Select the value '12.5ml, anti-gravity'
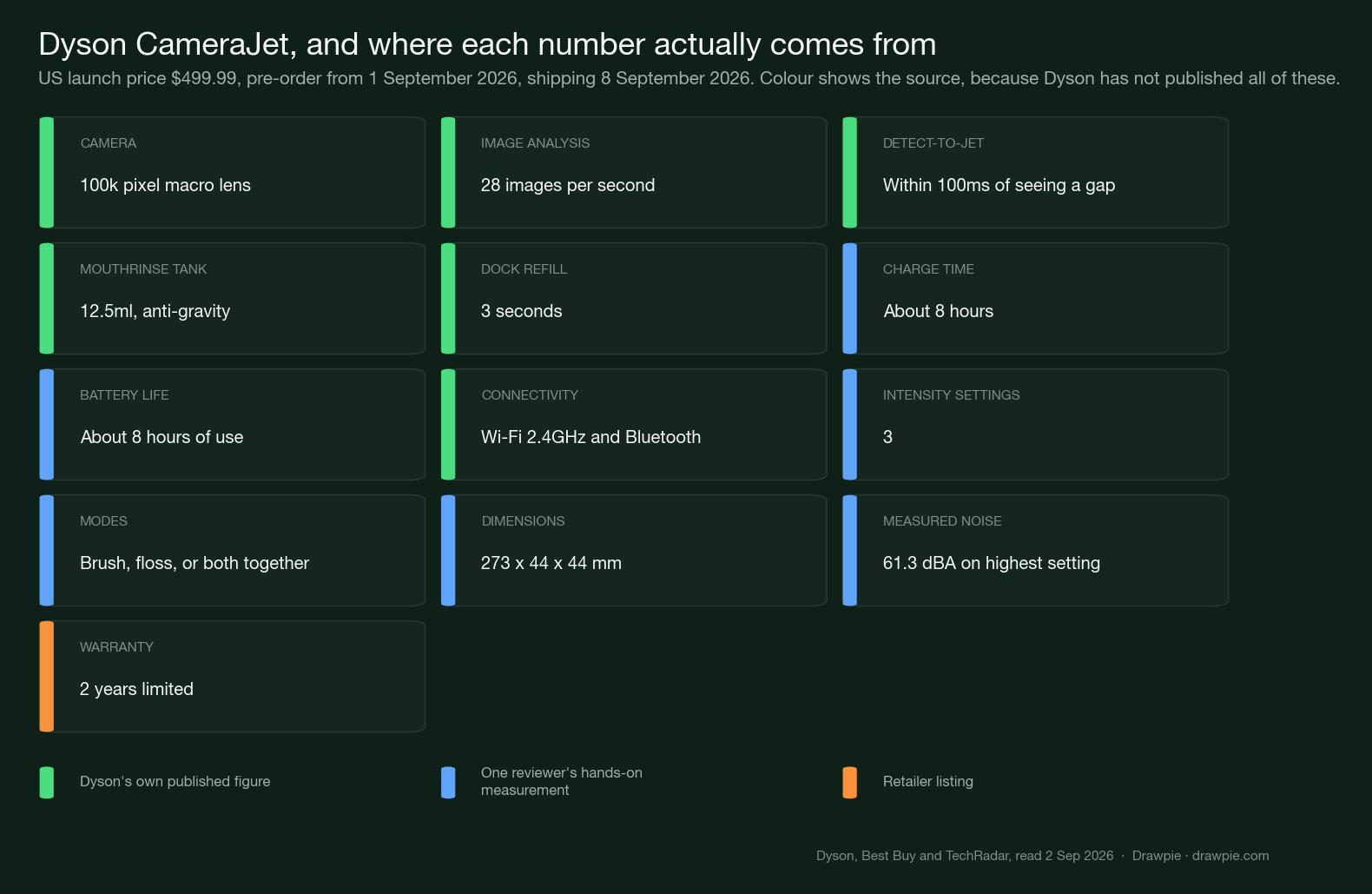1372x894 pixels. pos(155,311)
